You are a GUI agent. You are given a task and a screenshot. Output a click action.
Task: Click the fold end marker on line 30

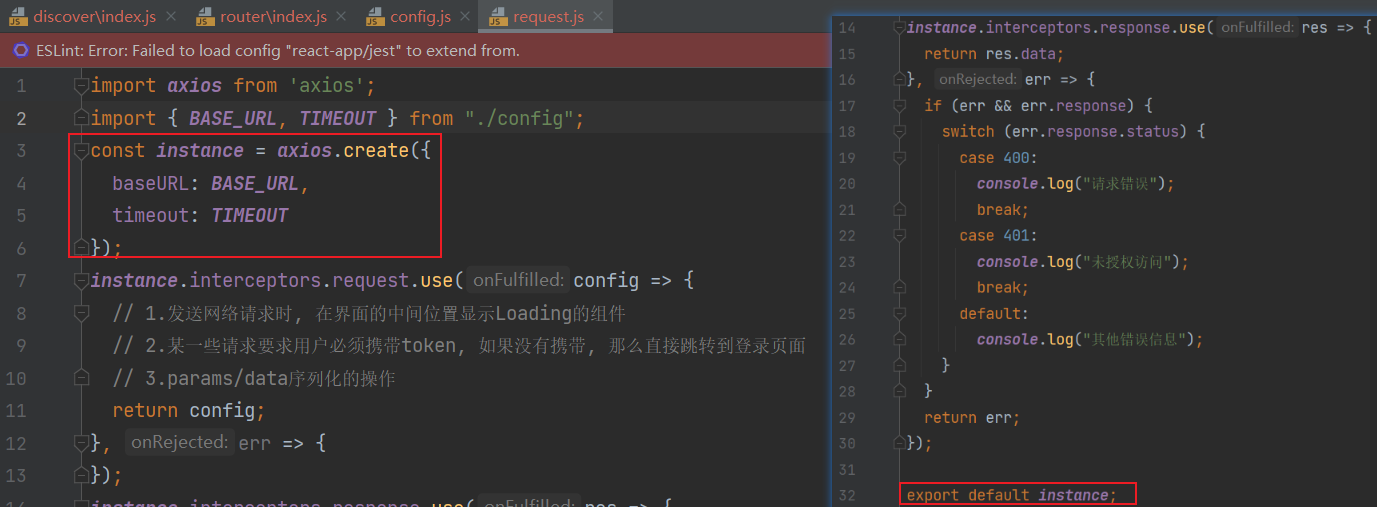pos(898,443)
